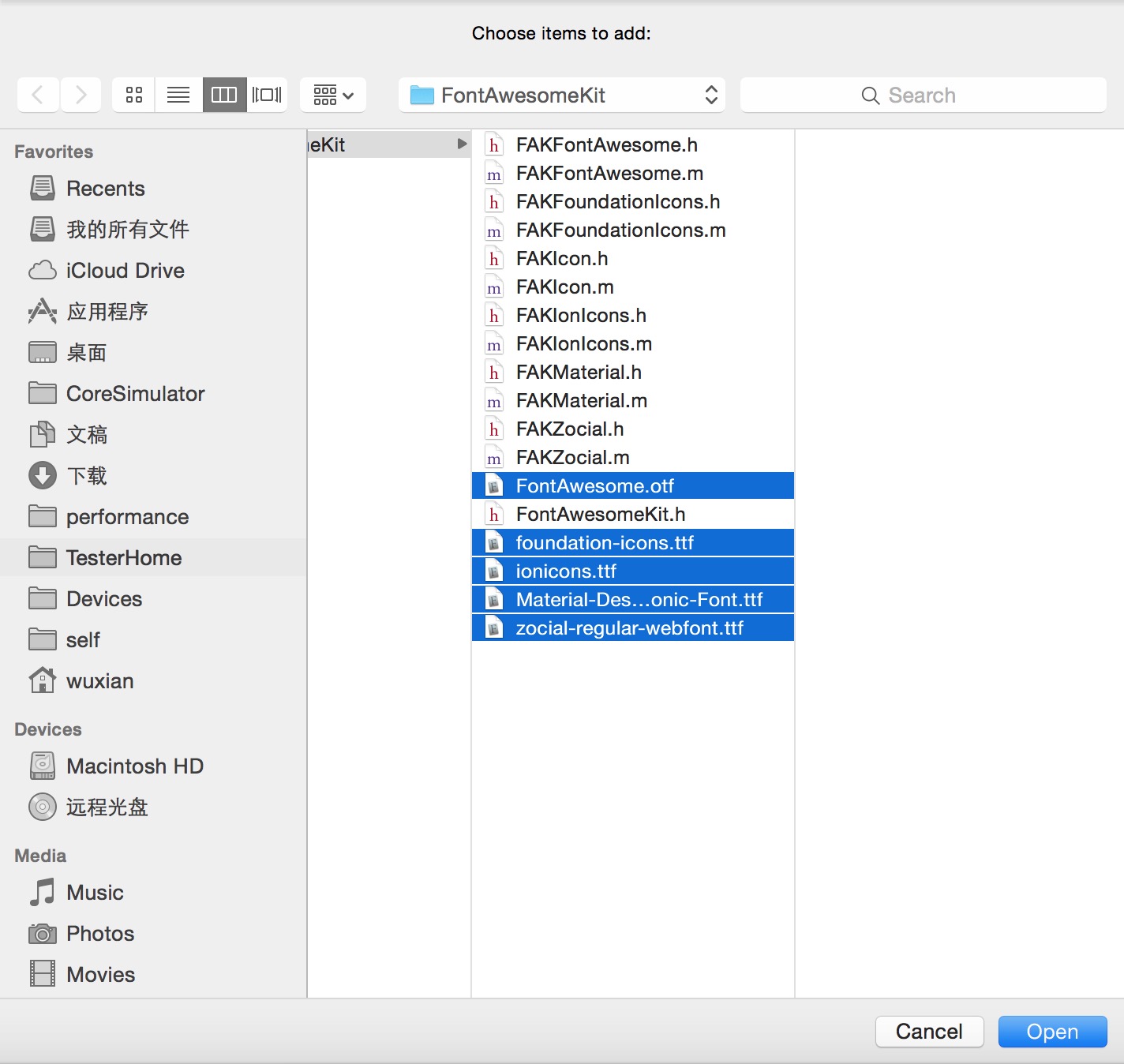1124x1064 pixels.
Task: Open Movies media library
Action: (x=153, y=975)
